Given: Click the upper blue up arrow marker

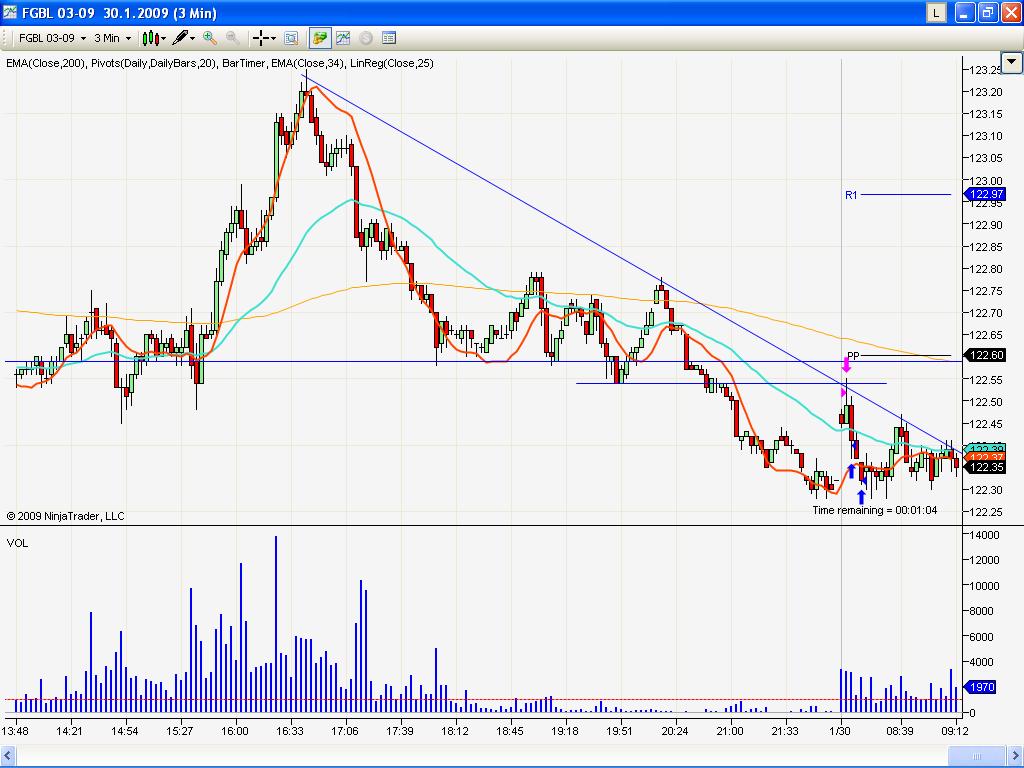Looking at the screenshot, I should 851,471.
